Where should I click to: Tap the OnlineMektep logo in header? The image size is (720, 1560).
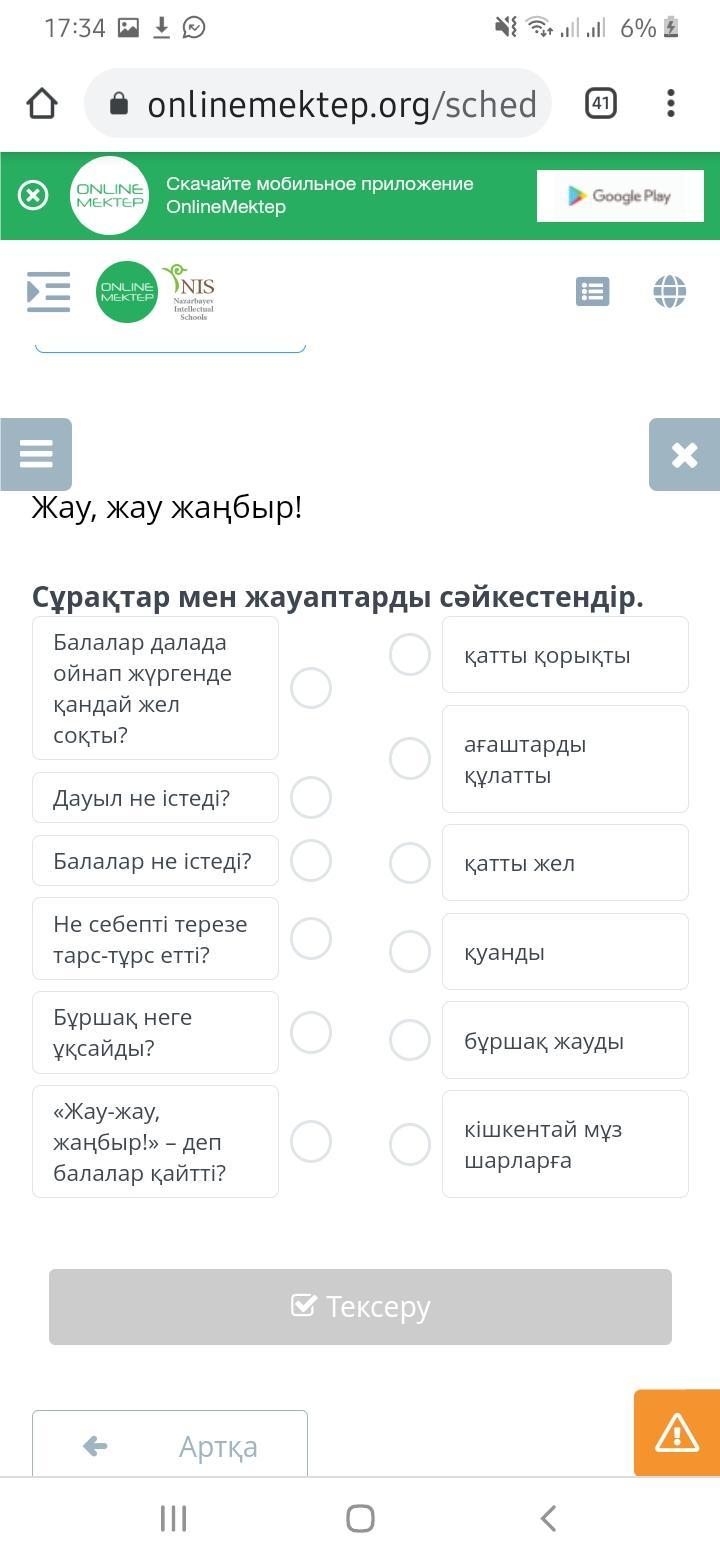click(127, 292)
